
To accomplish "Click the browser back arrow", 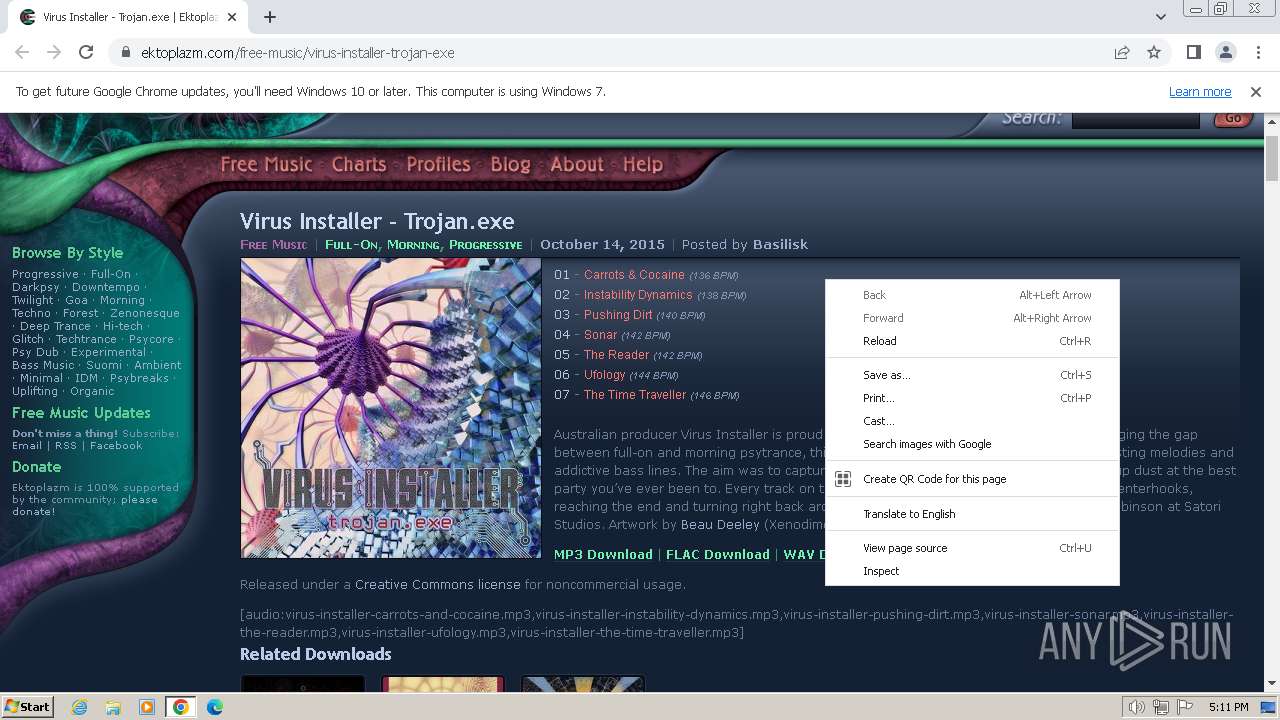I will pos(22,53).
